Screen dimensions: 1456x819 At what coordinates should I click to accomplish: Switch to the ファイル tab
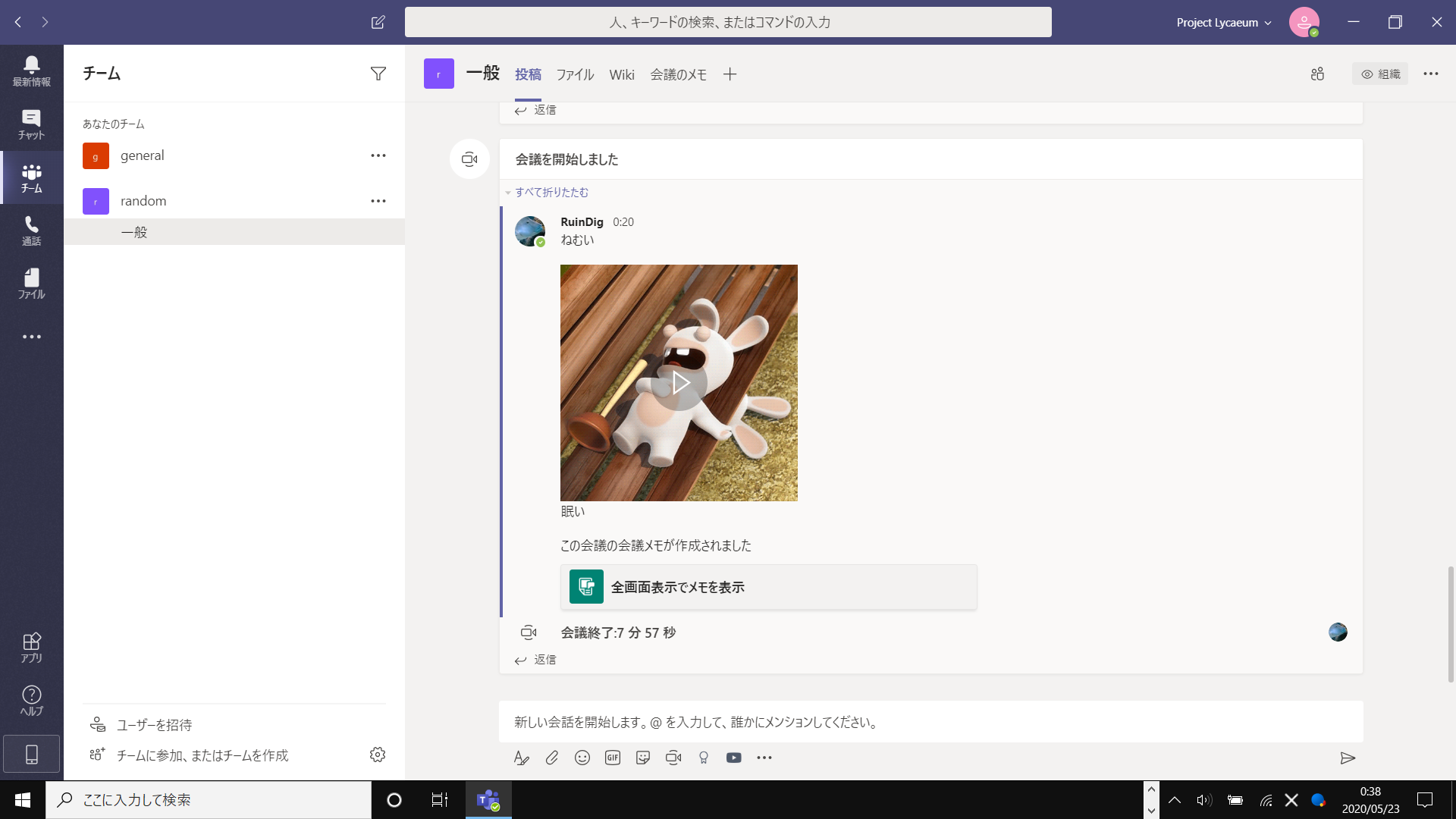pos(575,74)
